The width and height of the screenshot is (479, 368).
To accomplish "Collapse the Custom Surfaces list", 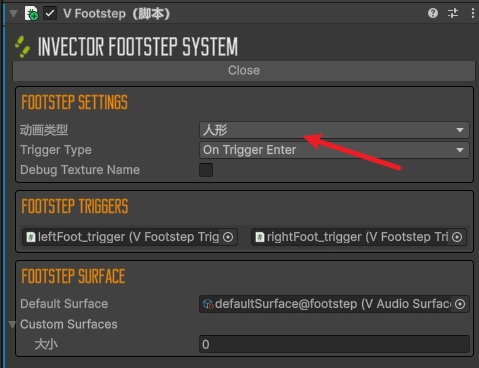I will [12, 324].
